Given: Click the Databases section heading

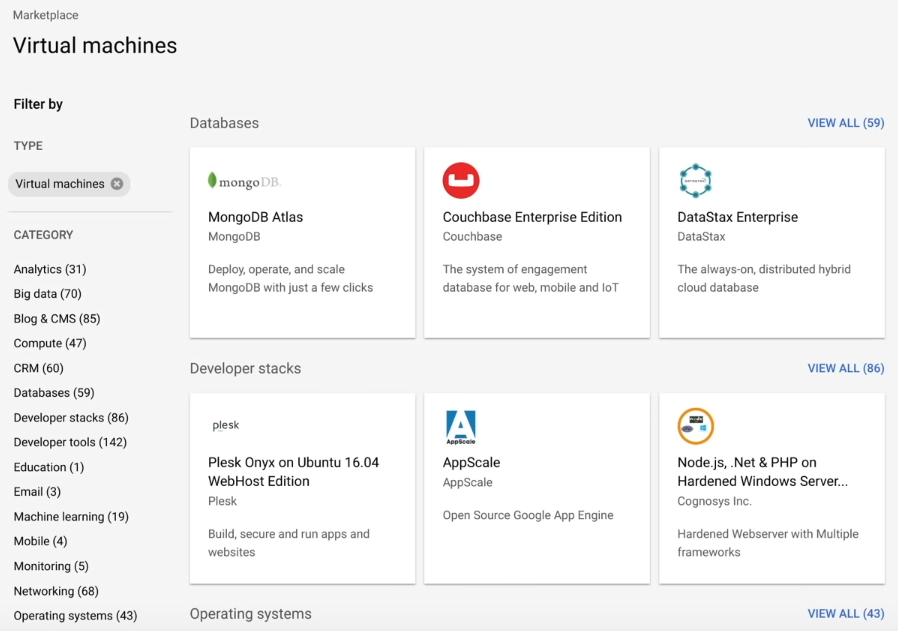Looking at the screenshot, I should pos(223,122).
